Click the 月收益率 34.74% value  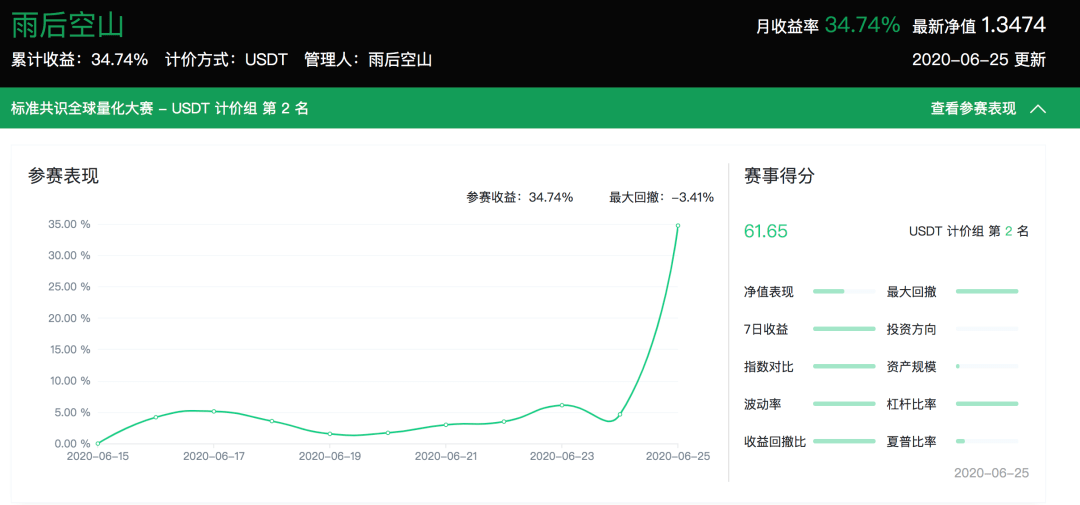[x=862, y=25]
